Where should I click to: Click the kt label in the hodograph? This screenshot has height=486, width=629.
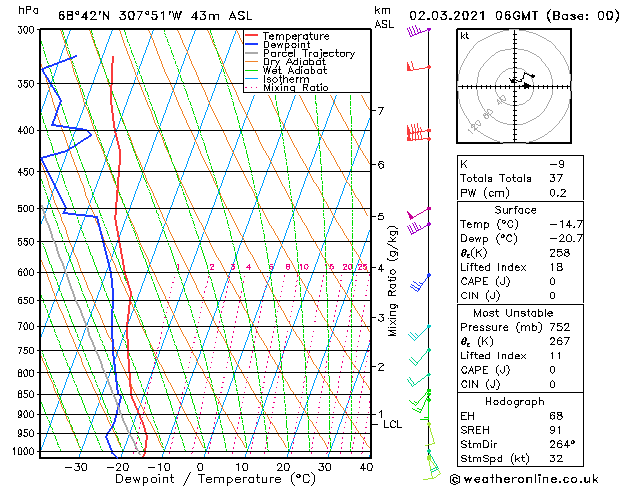[465, 36]
